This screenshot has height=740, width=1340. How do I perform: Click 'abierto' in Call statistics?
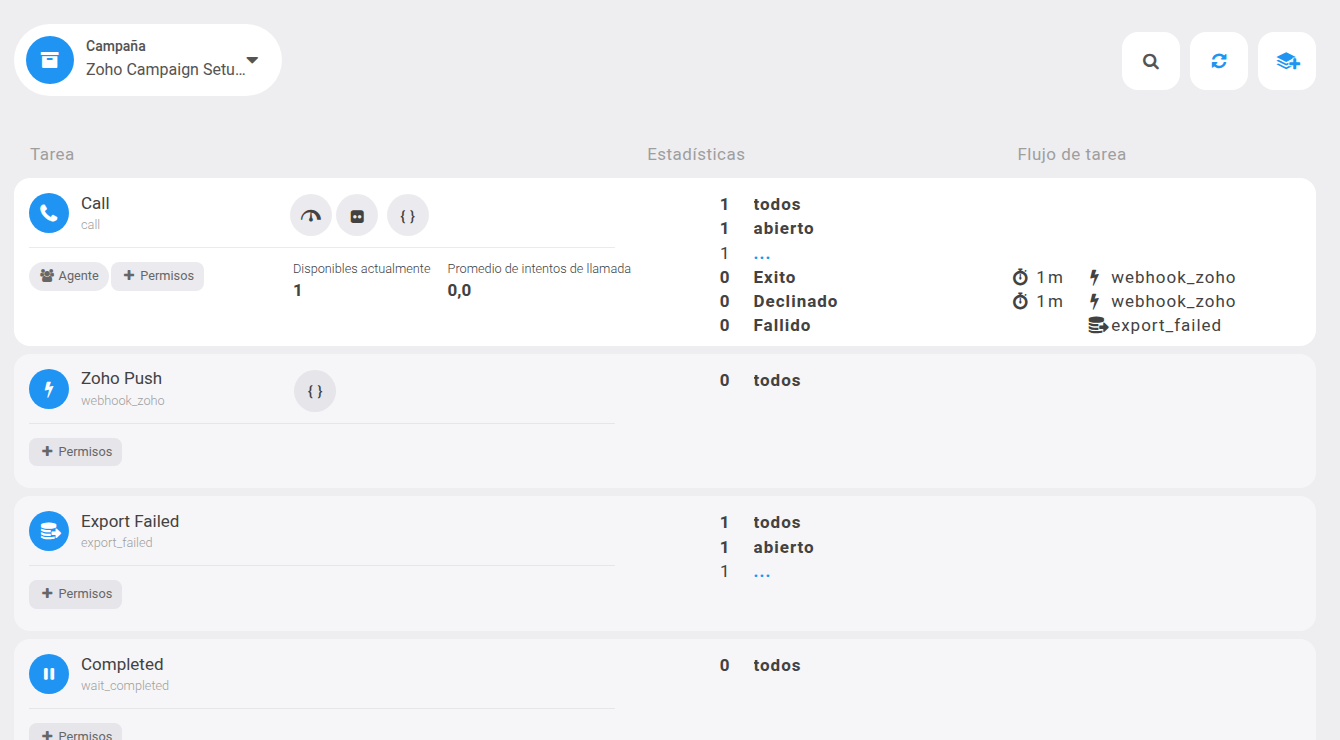click(x=784, y=229)
